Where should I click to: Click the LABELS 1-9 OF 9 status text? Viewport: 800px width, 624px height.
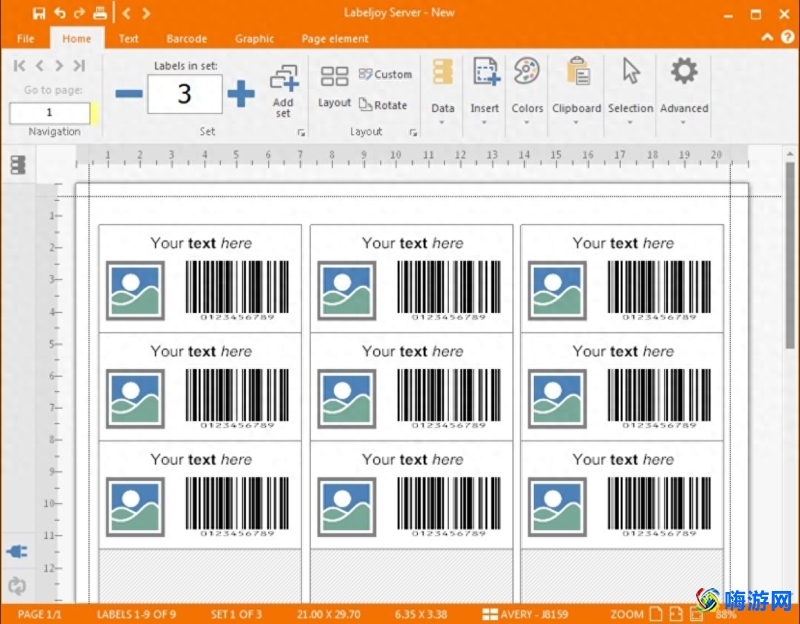136,614
